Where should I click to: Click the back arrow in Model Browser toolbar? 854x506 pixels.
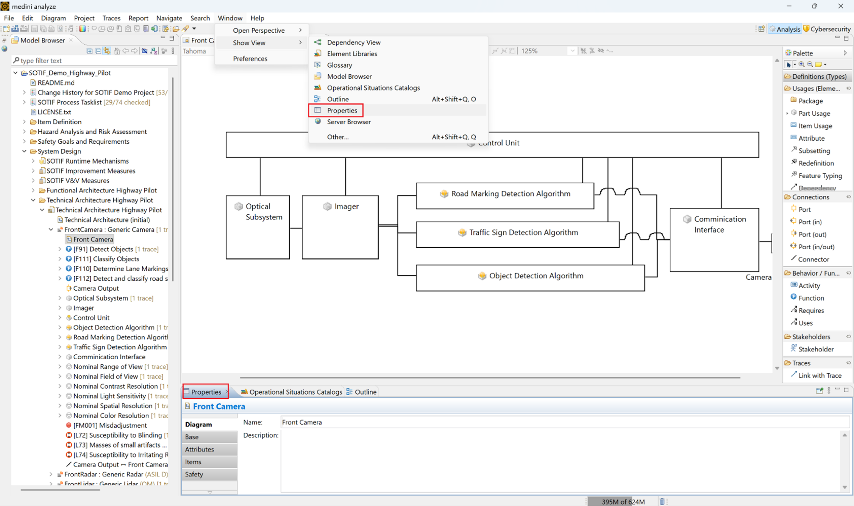tap(126, 51)
